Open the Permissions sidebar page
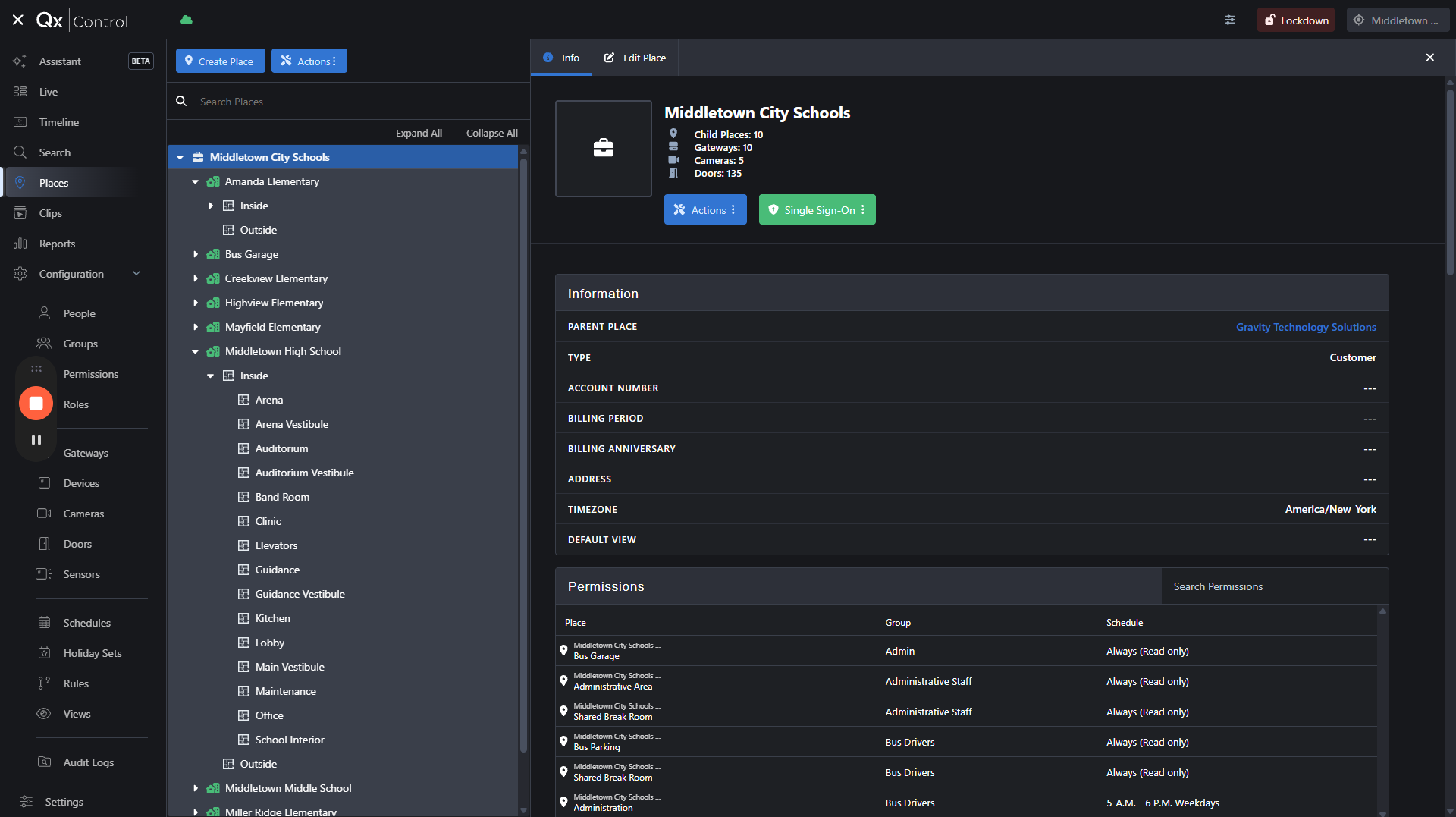The width and height of the screenshot is (1456, 817). pos(91,374)
